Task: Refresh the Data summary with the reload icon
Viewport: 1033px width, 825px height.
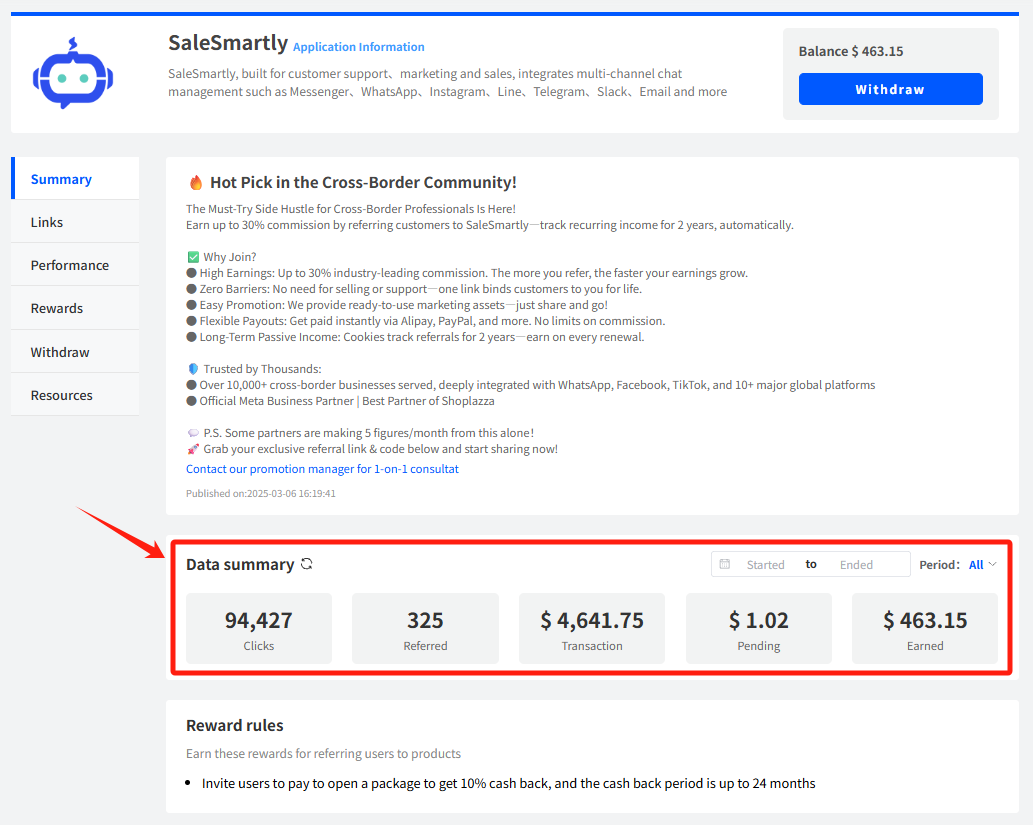Action: point(307,564)
